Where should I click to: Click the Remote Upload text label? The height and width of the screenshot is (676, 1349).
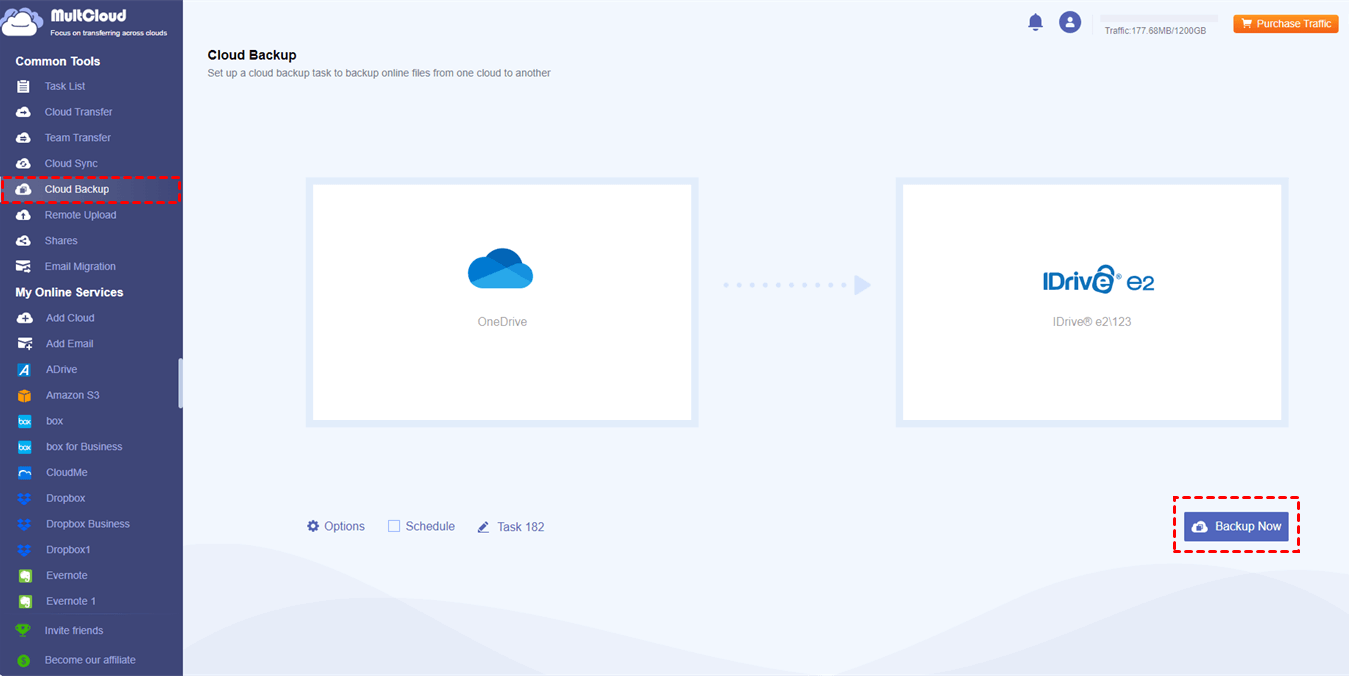(x=80, y=215)
